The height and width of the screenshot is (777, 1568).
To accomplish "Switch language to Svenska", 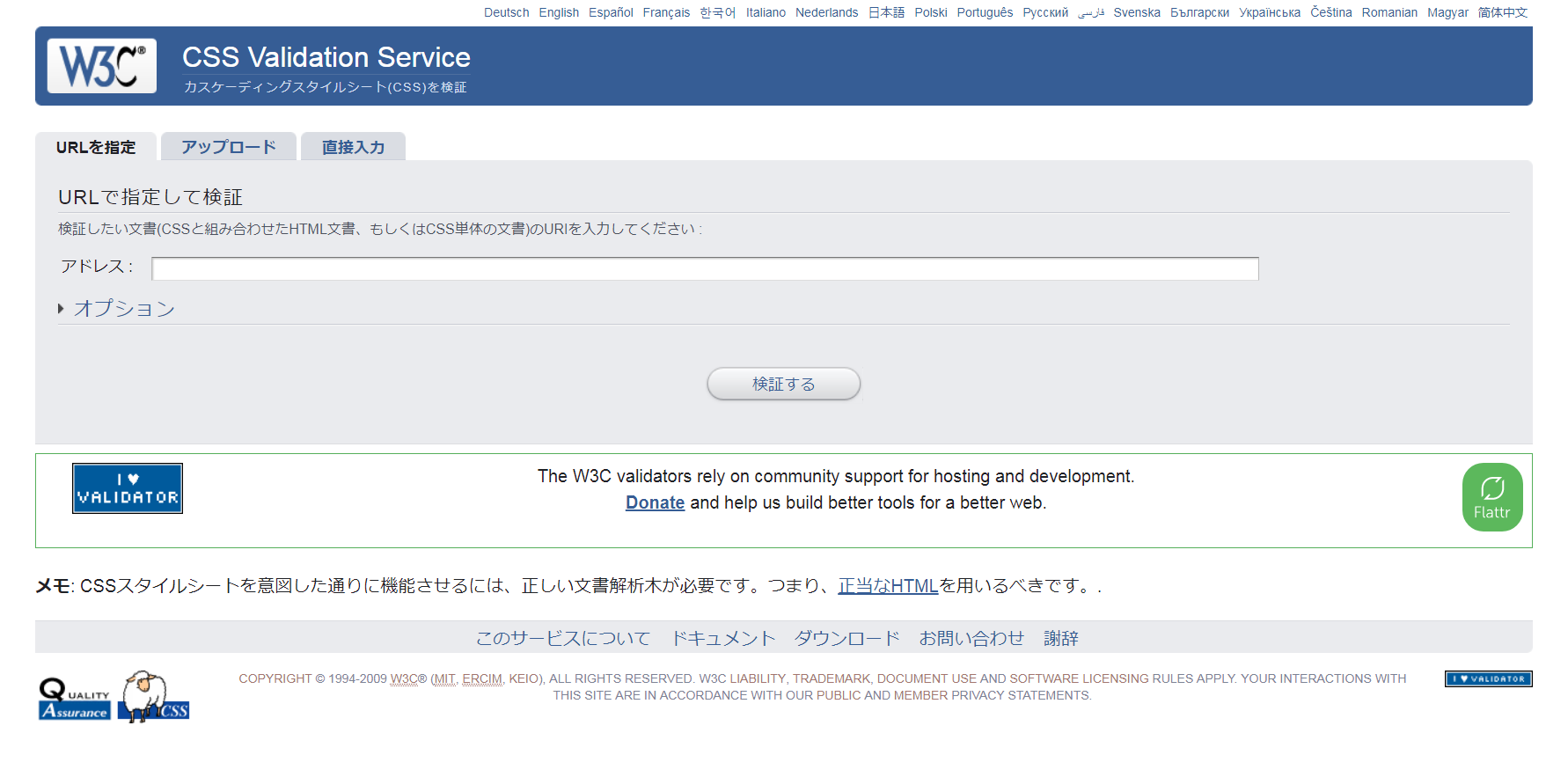I will (x=1137, y=12).
